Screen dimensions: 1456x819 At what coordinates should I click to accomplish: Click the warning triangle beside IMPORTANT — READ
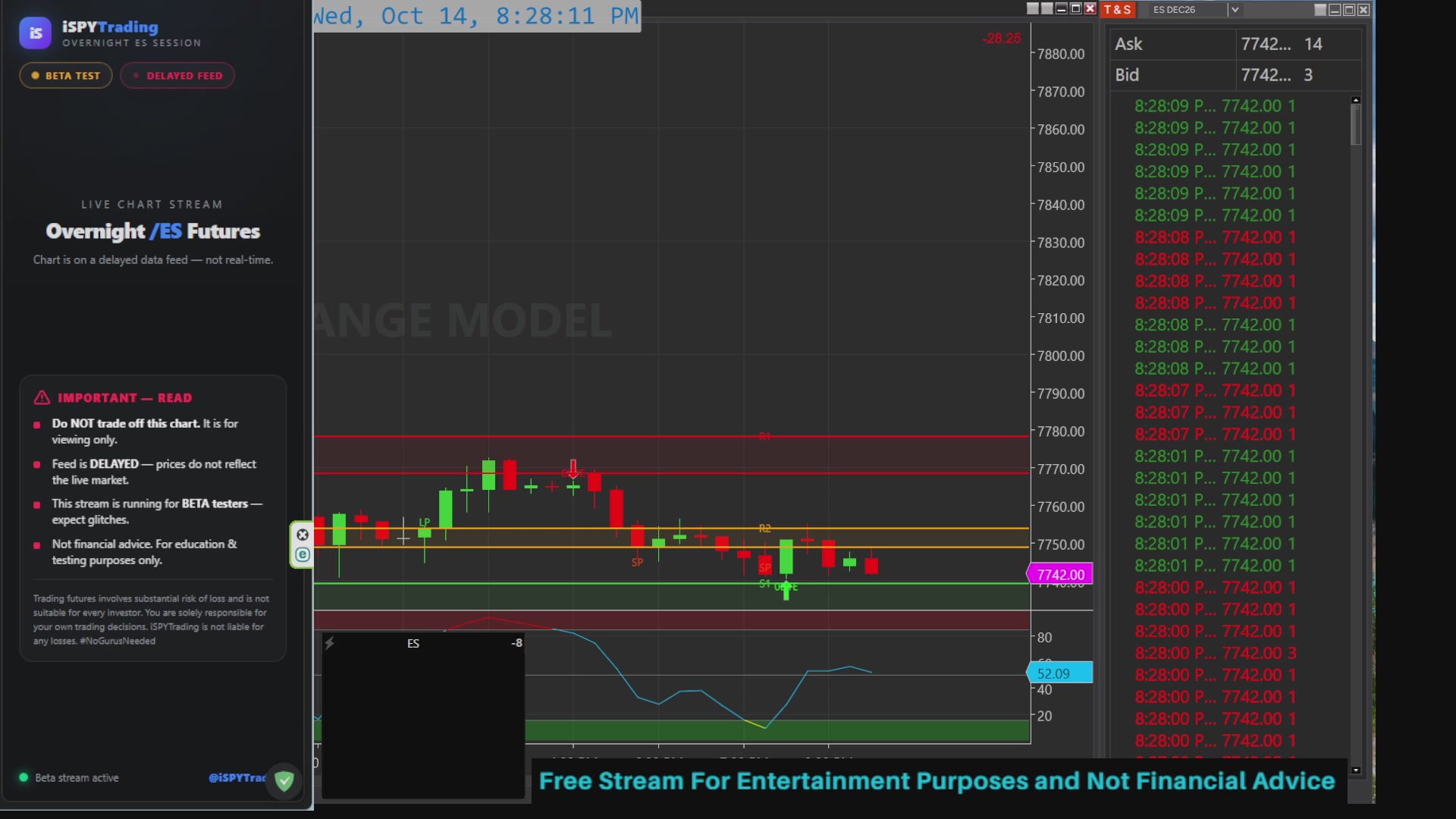click(42, 397)
